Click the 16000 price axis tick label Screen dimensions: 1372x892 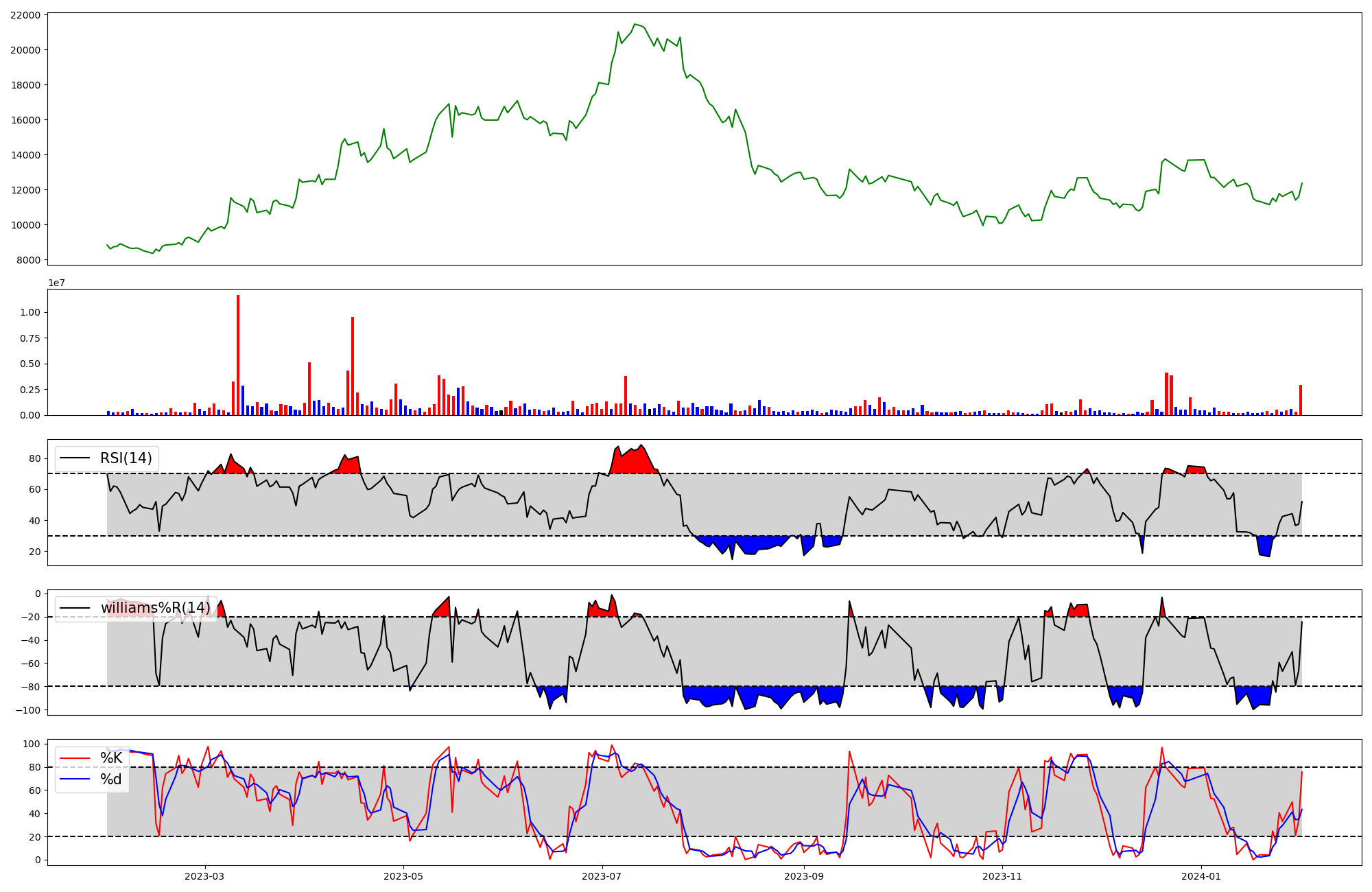coord(25,119)
